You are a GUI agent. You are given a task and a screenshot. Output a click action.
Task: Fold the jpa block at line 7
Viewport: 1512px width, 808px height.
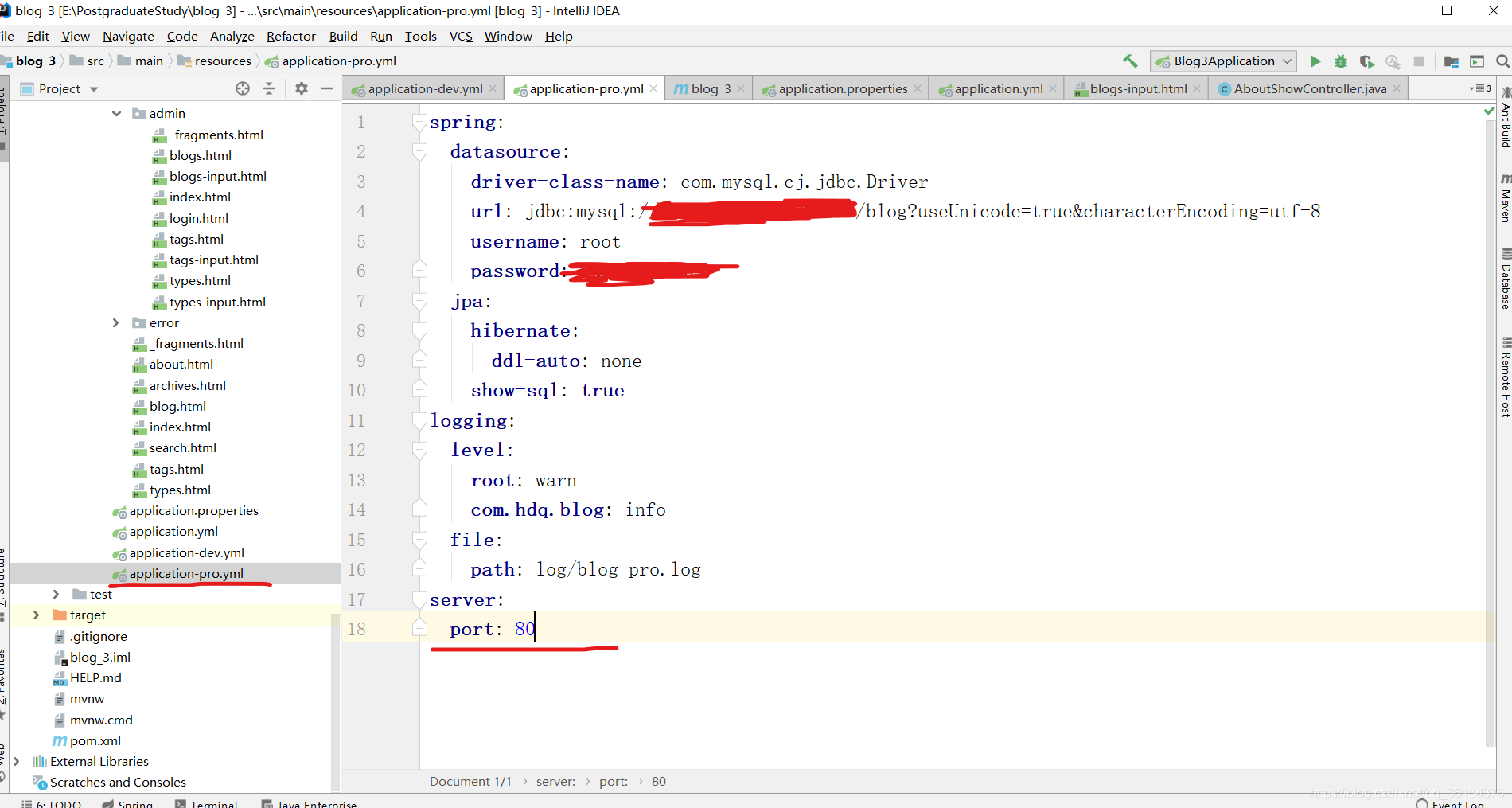[419, 301]
